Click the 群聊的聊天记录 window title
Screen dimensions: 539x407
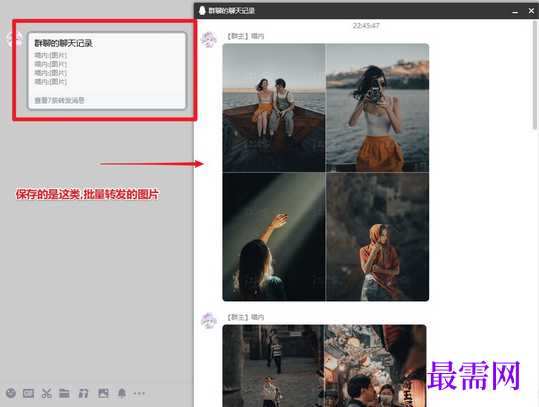coord(231,11)
